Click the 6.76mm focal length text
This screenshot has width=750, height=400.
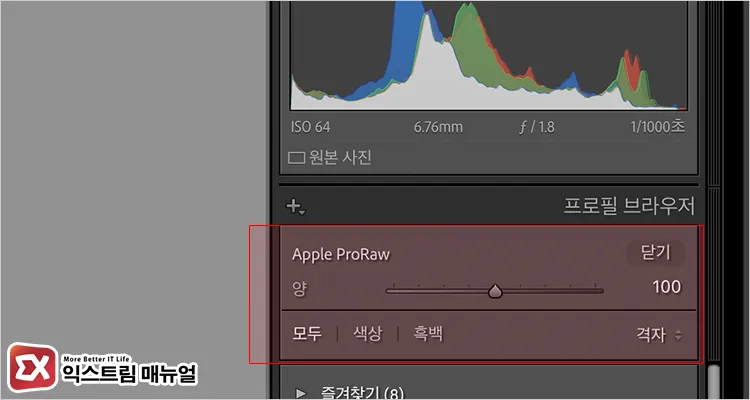pyautogui.click(x=438, y=127)
